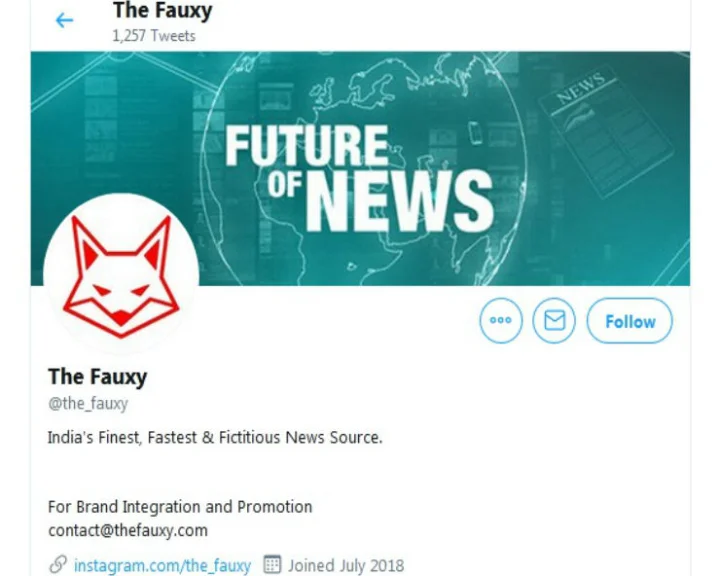
Task: Click the @the_fauxy handle
Action: point(88,403)
